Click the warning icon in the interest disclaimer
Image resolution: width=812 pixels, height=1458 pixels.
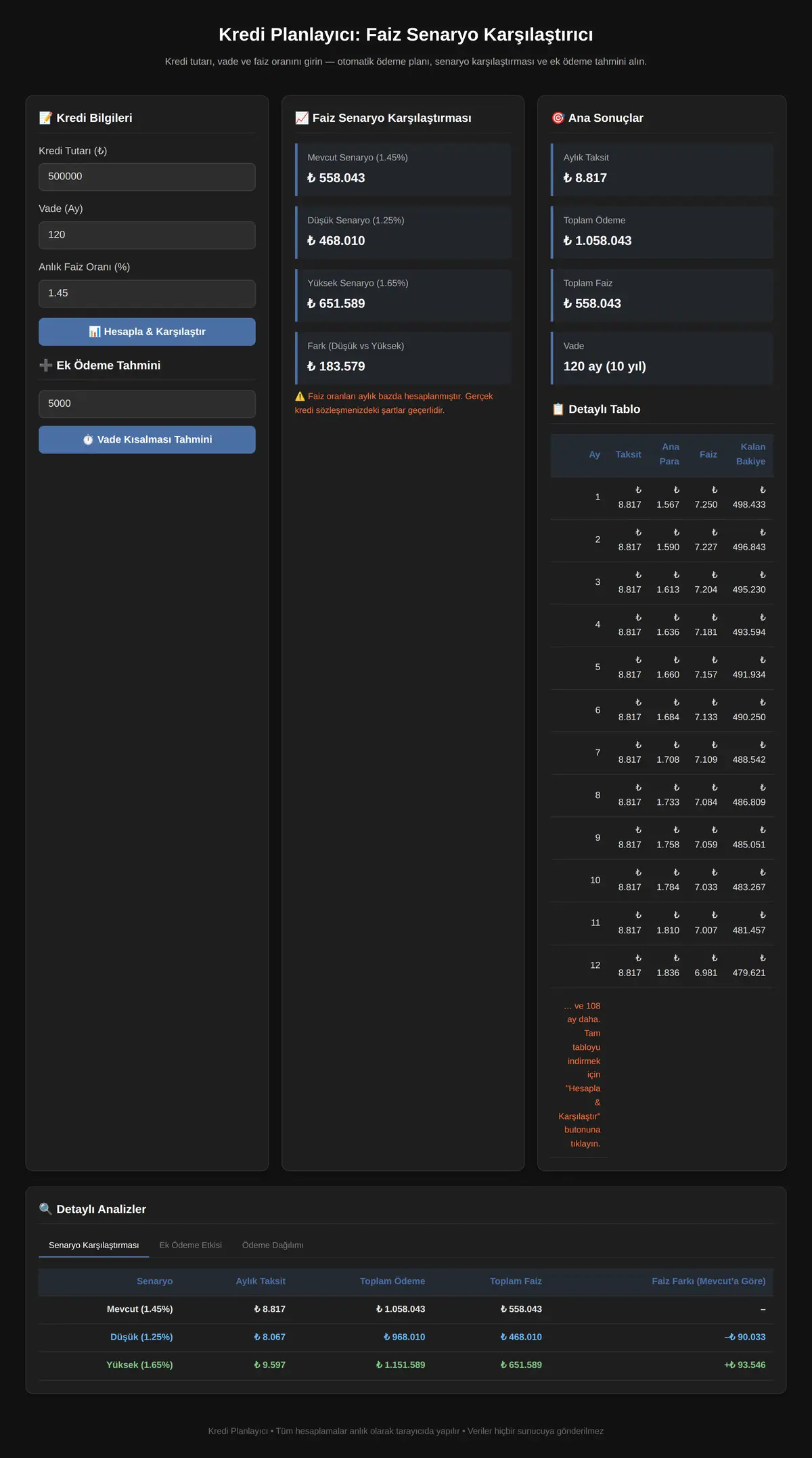[300, 397]
